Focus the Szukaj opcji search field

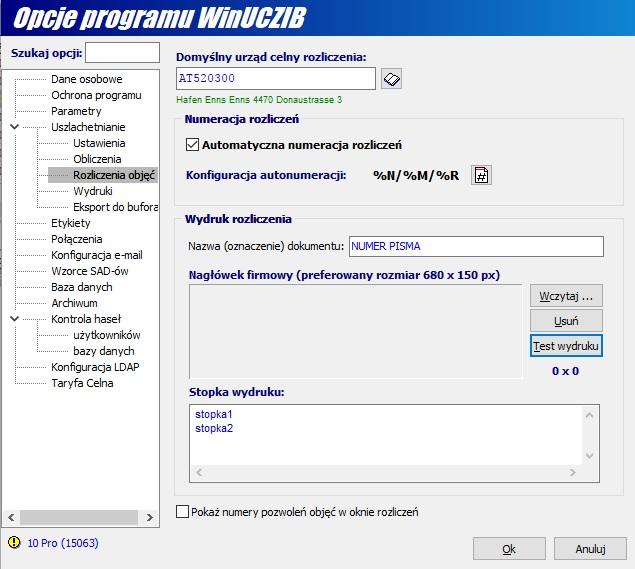click(122, 53)
